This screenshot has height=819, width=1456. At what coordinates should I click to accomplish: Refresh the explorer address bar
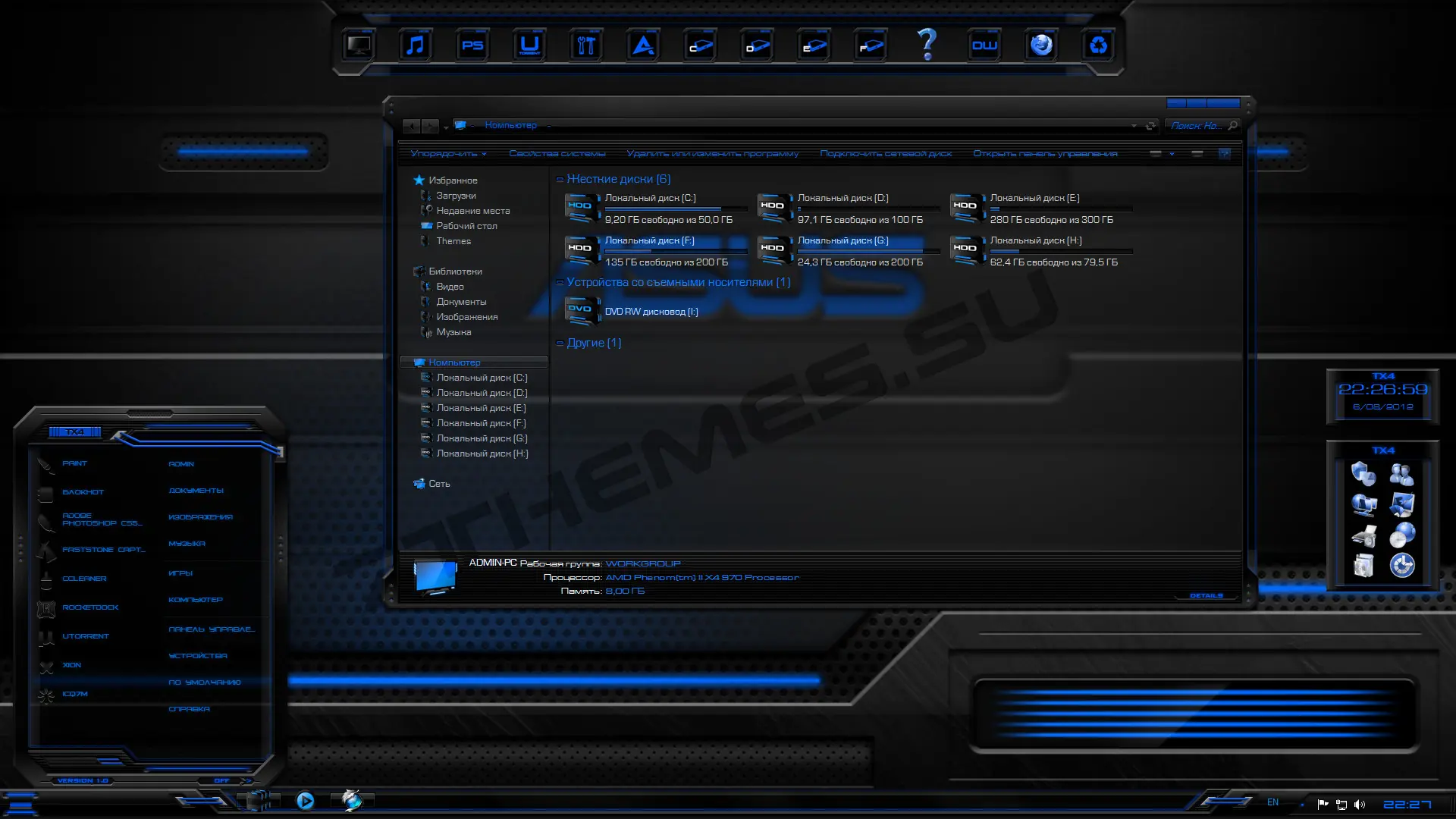pos(1150,126)
